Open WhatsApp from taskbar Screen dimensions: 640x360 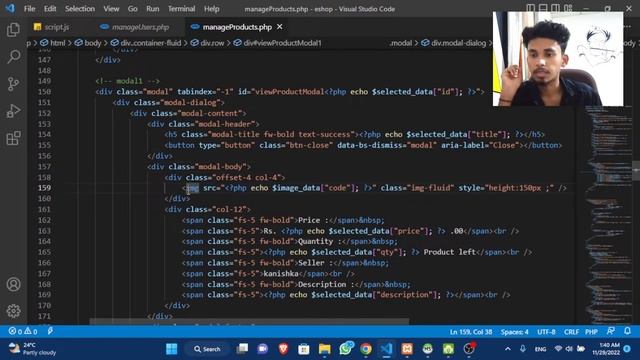(x=346, y=349)
